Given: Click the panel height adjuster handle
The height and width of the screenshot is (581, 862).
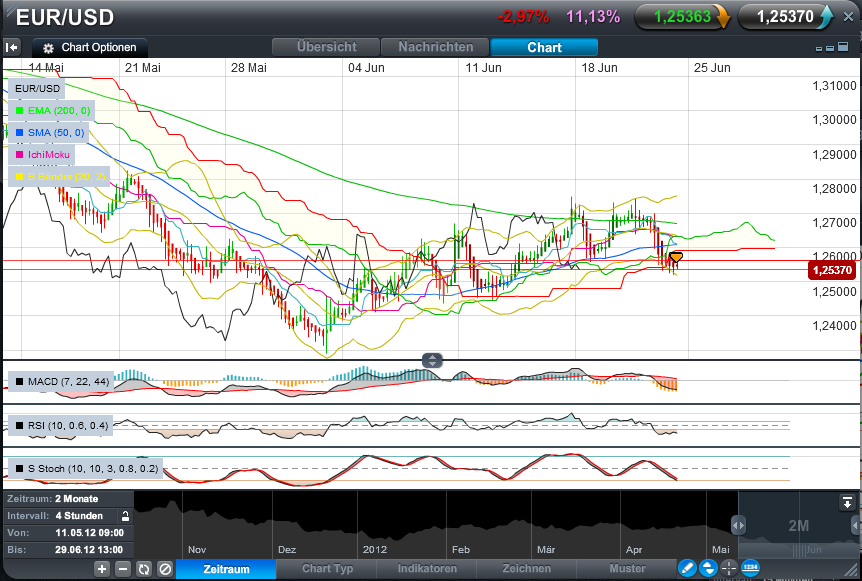Looking at the screenshot, I should [x=432, y=361].
